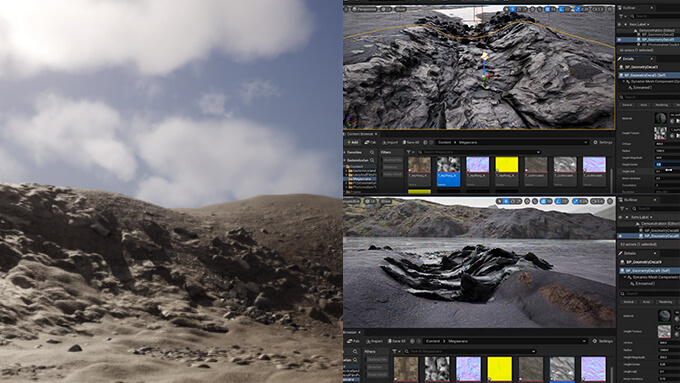Image resolution: width=680 pixels, height=383 pixels.
Task: Click the Material sphere preview in lower Details
Action: pos(664,316)
